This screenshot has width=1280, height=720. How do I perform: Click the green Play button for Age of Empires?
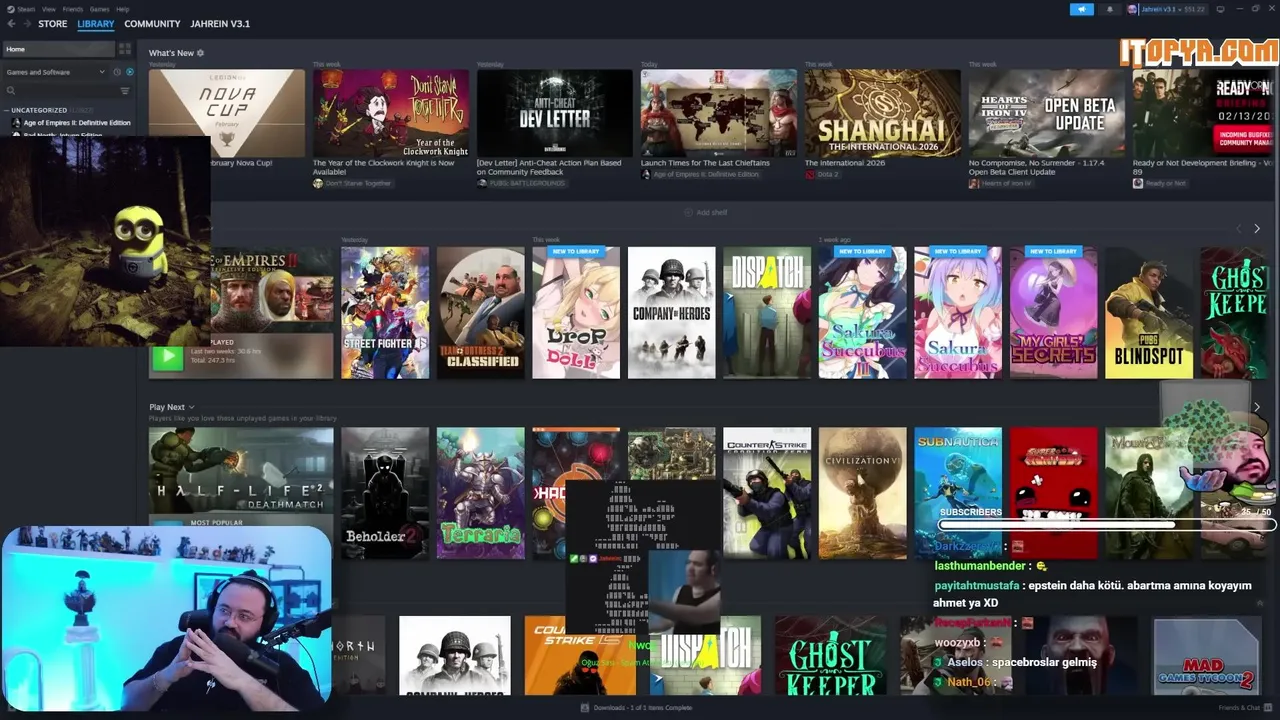click(167, 357)
